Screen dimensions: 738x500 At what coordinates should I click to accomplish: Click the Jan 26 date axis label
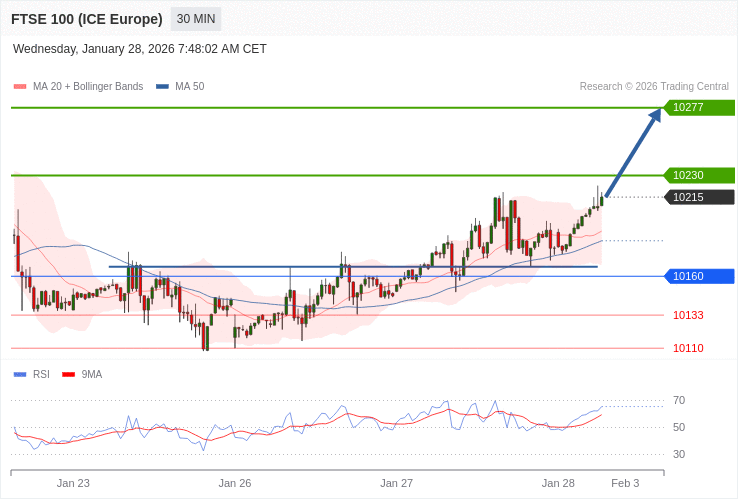click(235, 484)
